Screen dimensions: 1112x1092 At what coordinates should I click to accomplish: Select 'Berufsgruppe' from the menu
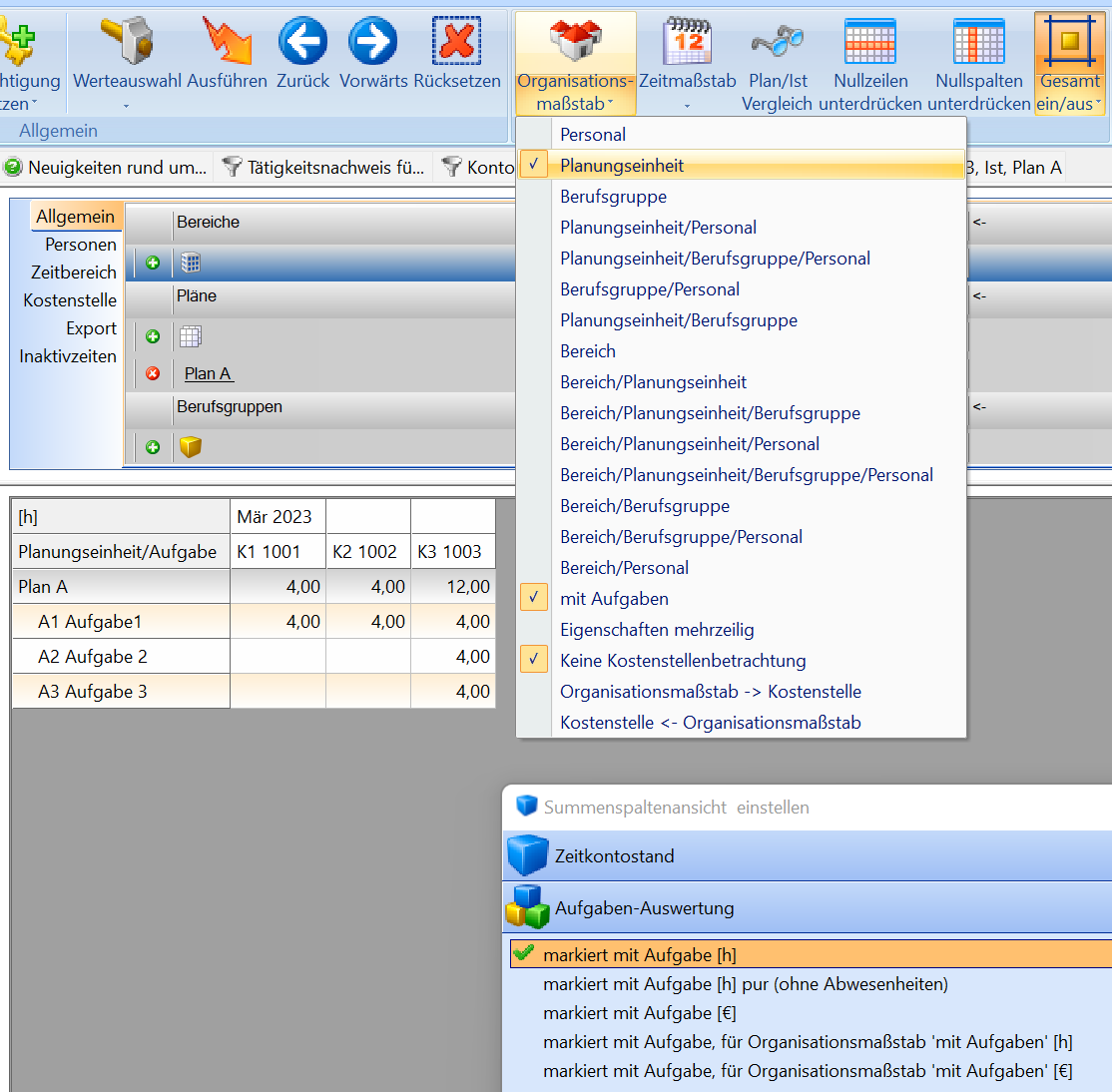pos(613,197)
